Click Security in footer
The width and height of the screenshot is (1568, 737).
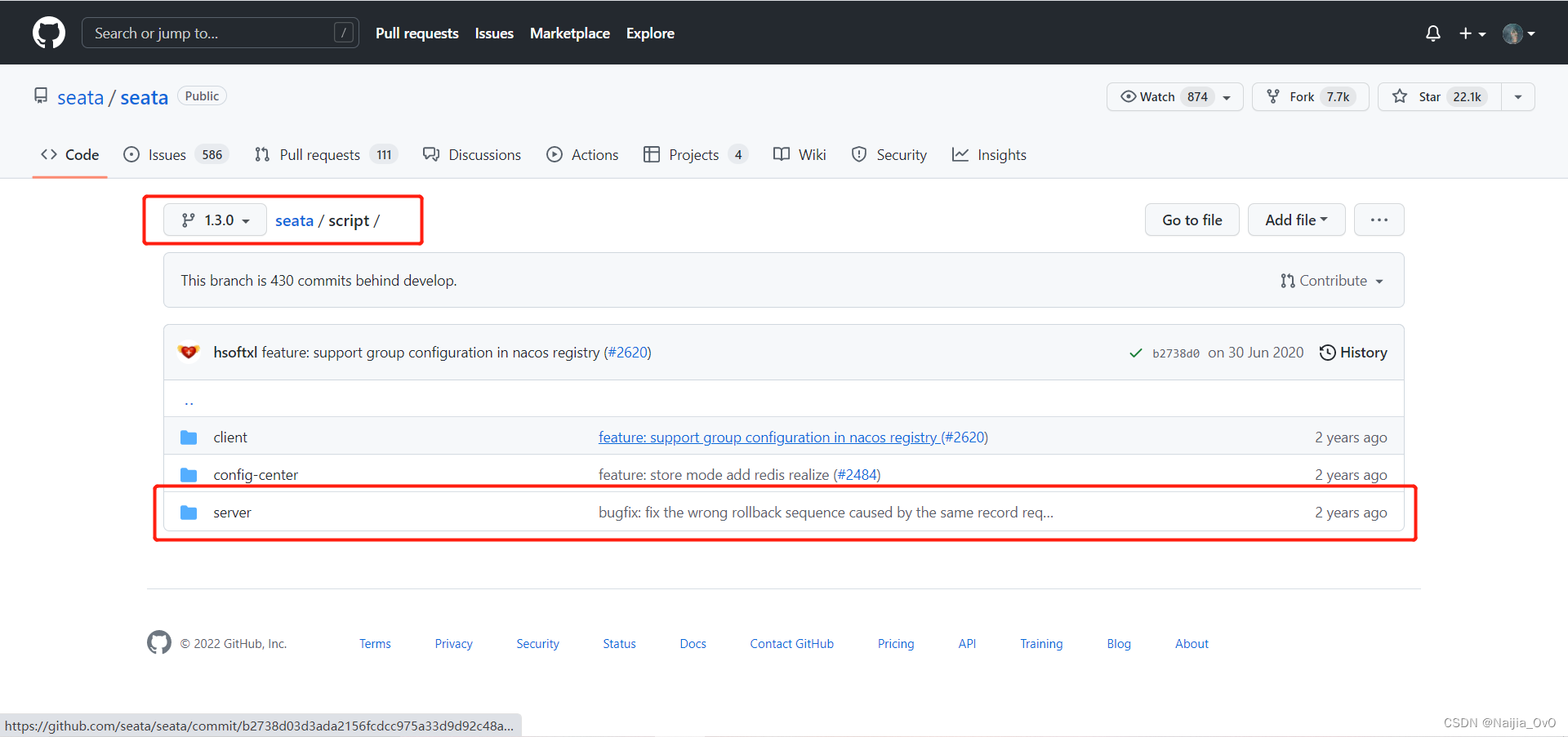[537, 643]
